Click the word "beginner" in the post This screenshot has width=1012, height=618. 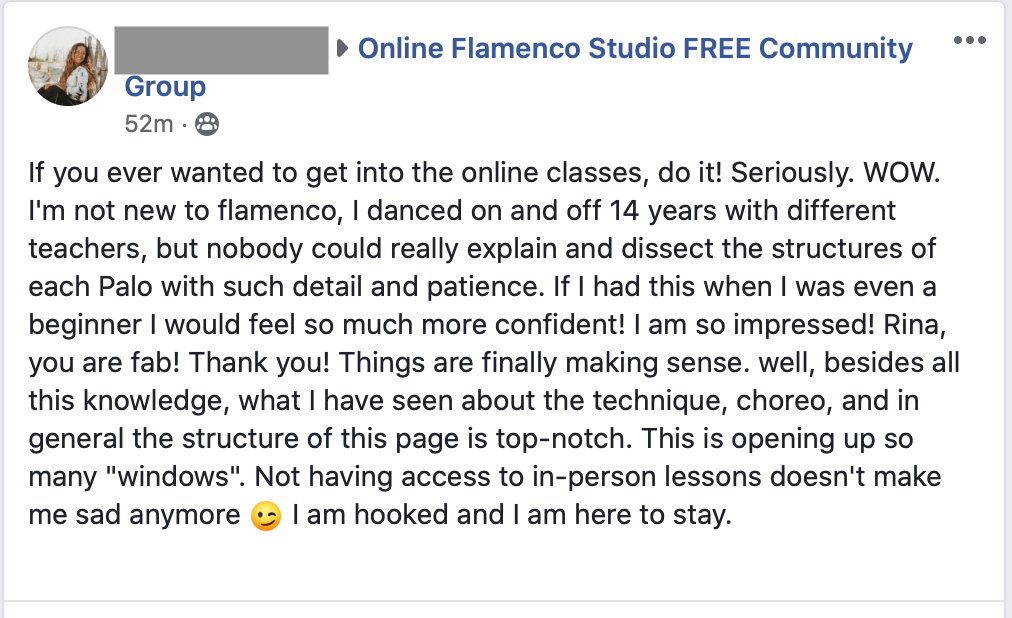click(x=83, y=322)
